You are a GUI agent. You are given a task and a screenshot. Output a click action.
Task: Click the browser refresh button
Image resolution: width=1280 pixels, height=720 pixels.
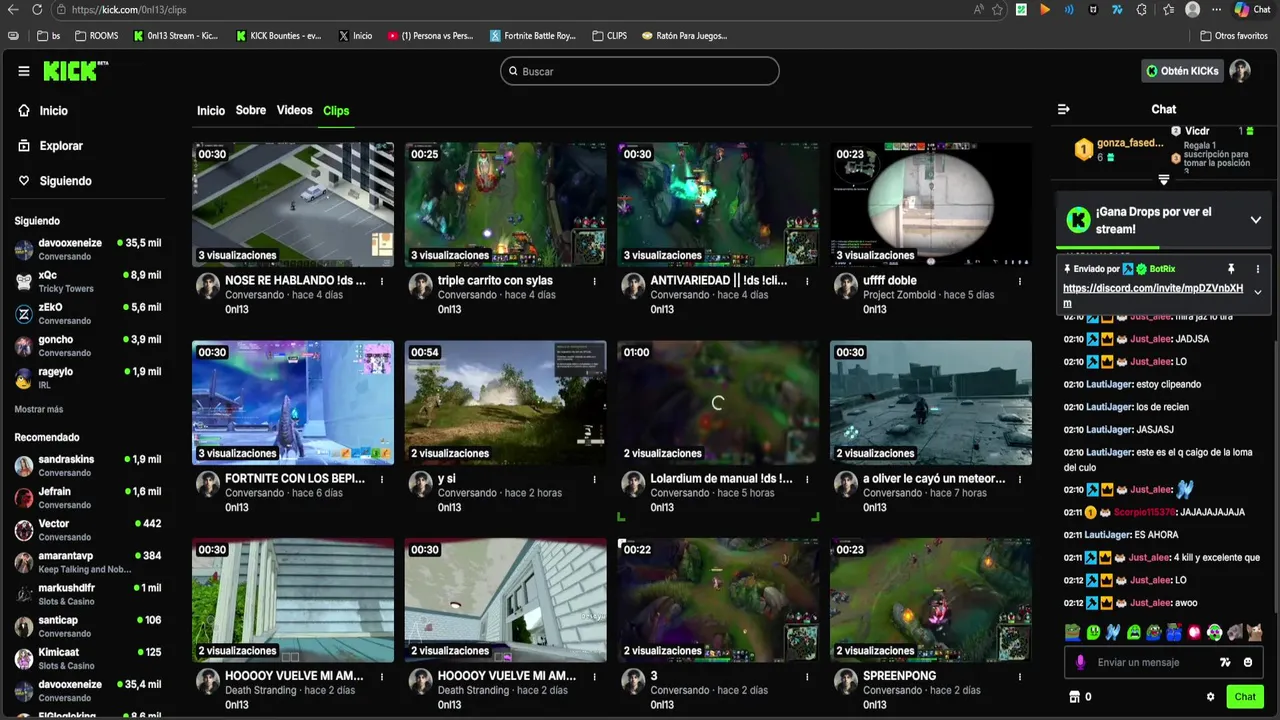[x=37, y=10]
